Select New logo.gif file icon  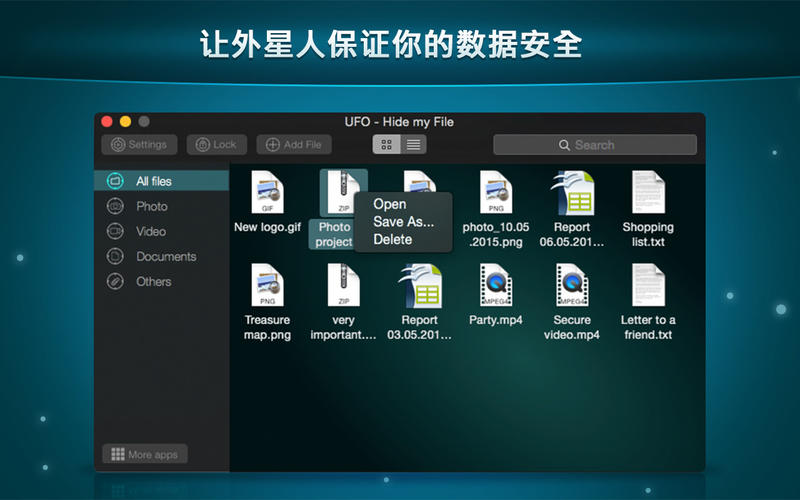pyautogui.click(x=267, y=192)
